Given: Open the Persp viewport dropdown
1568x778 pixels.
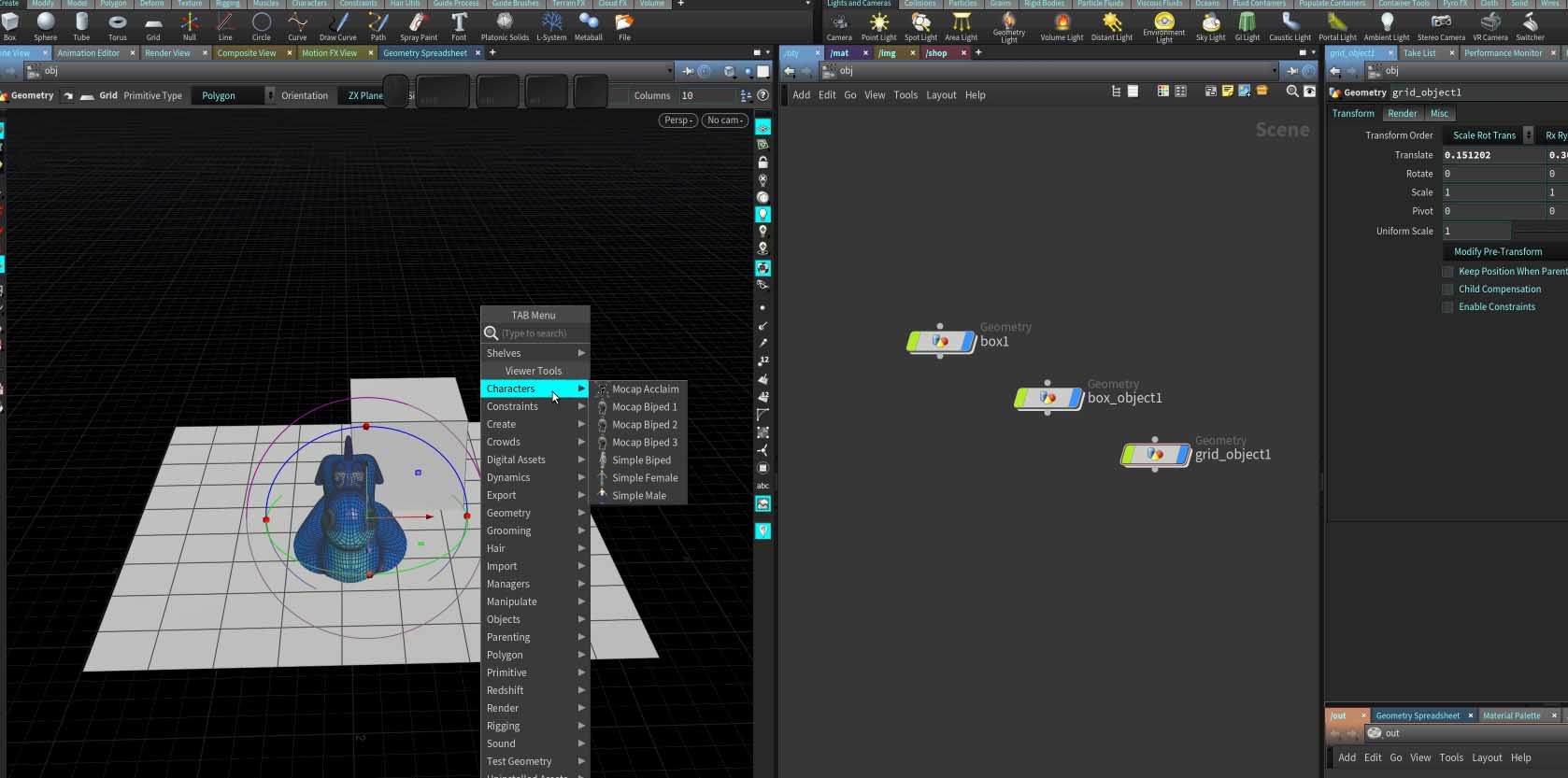Looking at the screenshot, I should pos(677,120).
